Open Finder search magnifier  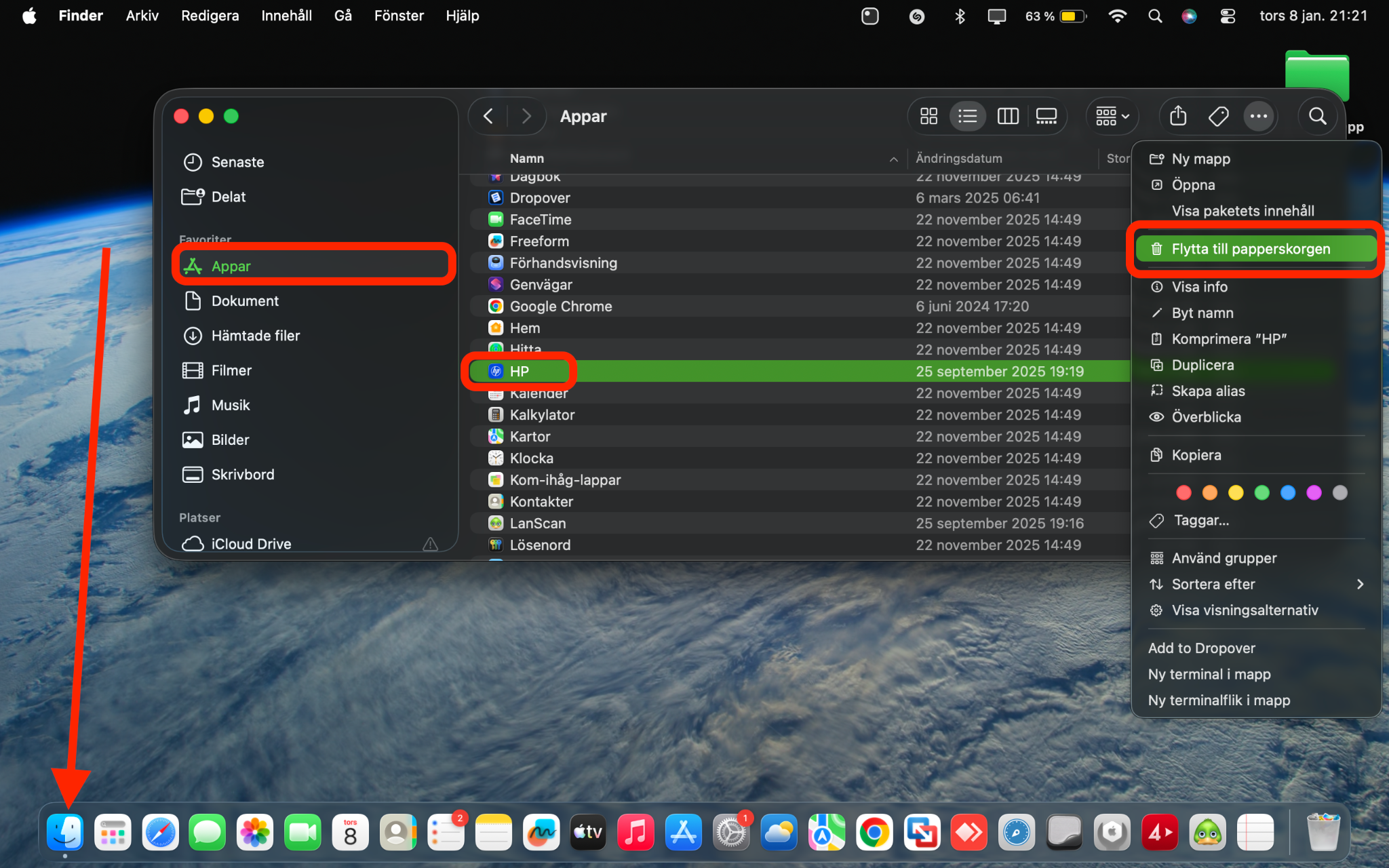click(x=1317, y=117)
